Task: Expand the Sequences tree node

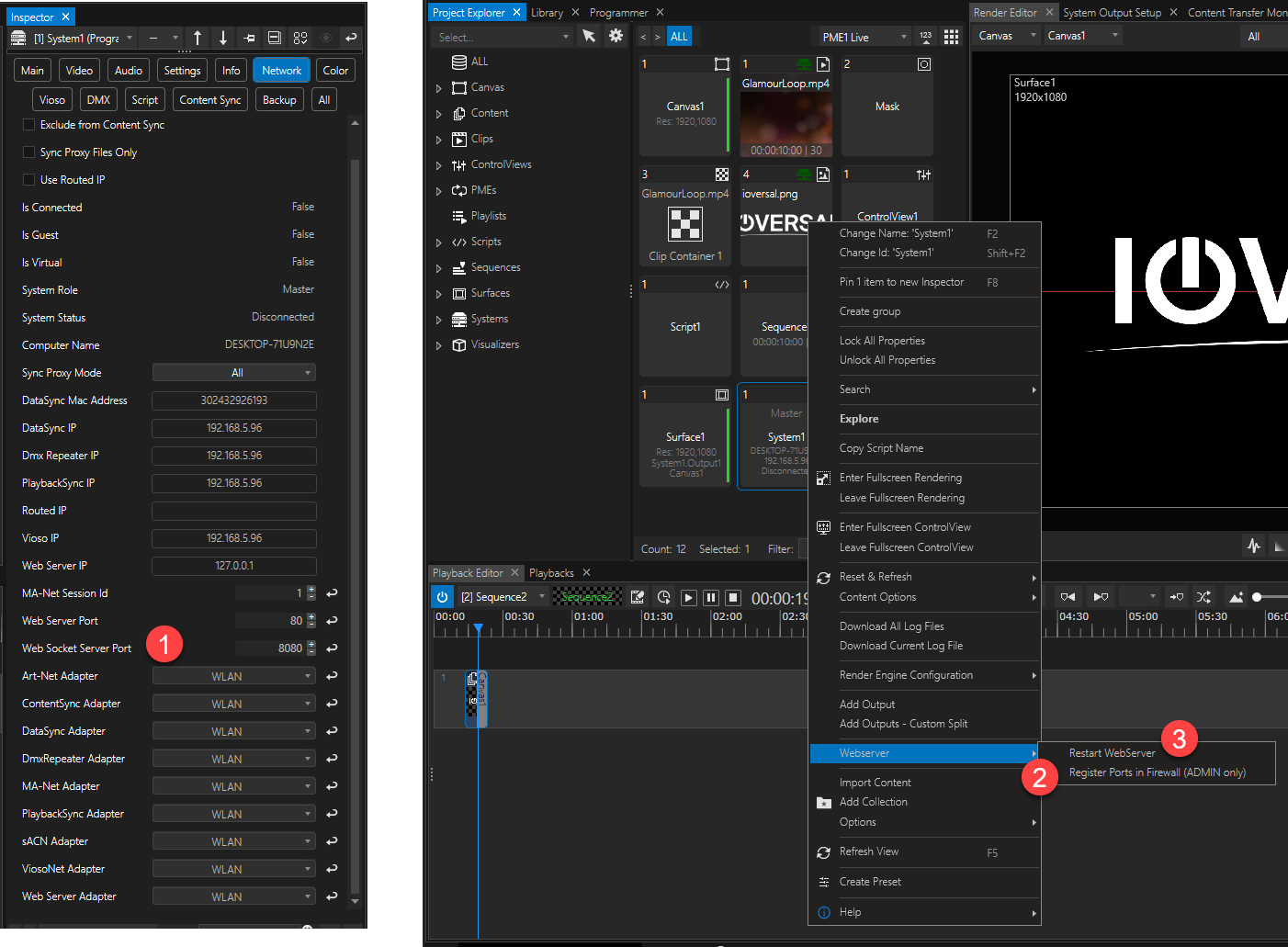Action: [x=439, y=268]
